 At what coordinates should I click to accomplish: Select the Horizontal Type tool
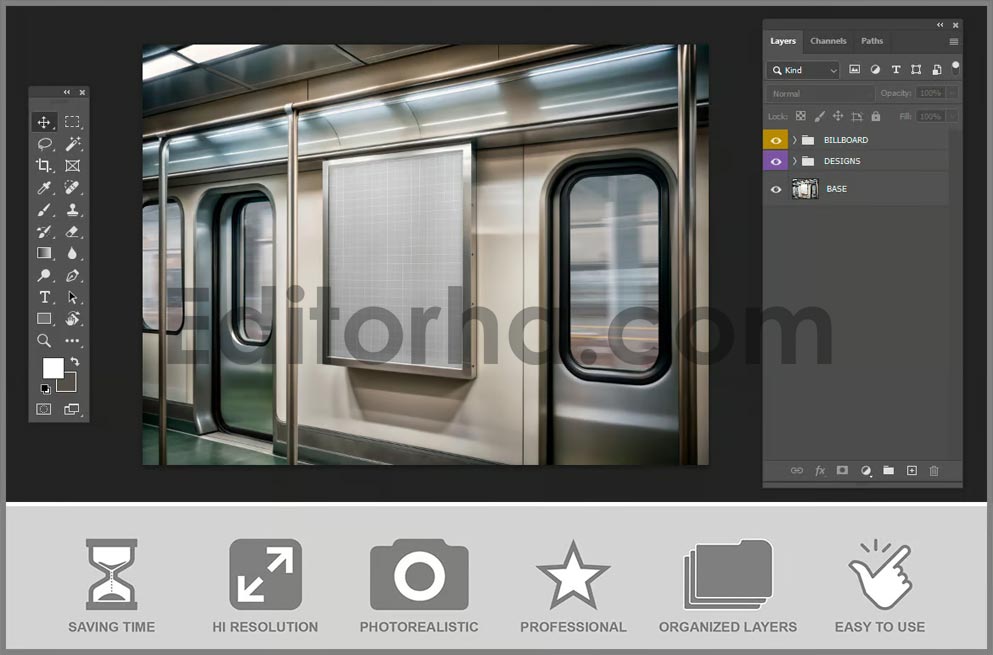(44, 297)
